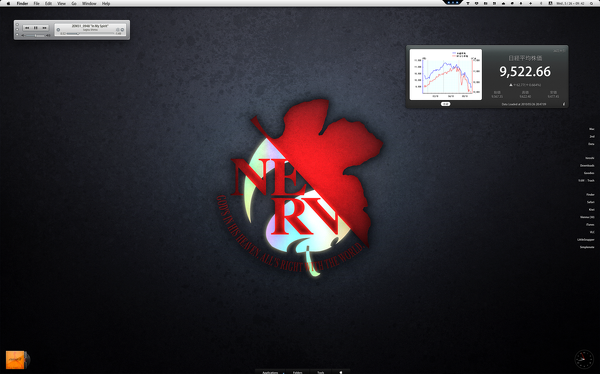Open the Downloads shortcut on the right
The width and height of the screenshot is (600, 374).
point(587,165)
